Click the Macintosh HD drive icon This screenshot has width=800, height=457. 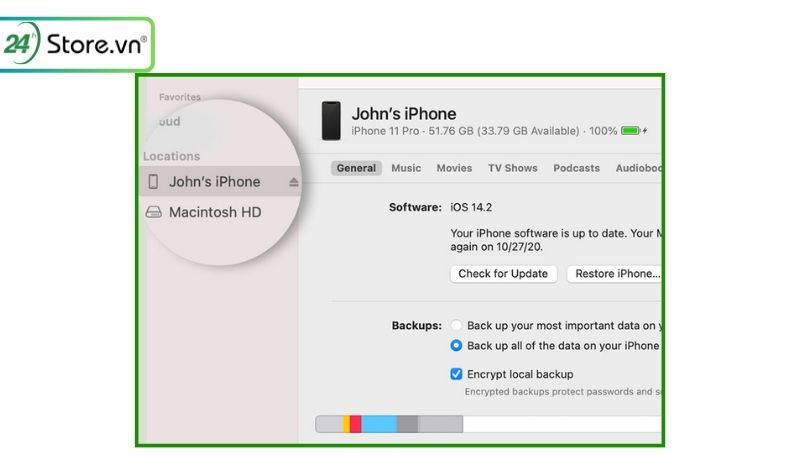point(154,212)
